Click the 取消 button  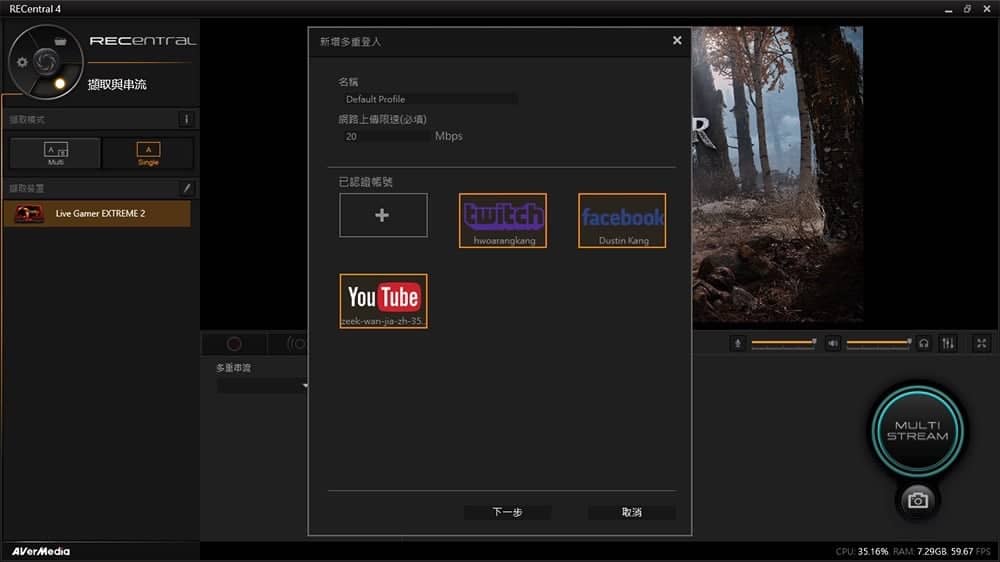631,512
